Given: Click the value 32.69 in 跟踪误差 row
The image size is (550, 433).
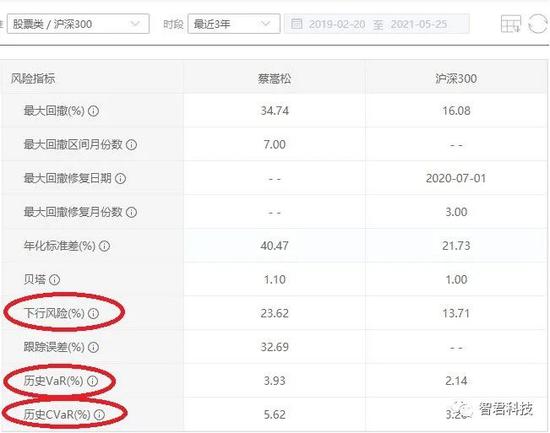Looking at the screenshot, I should click(274, 347).
